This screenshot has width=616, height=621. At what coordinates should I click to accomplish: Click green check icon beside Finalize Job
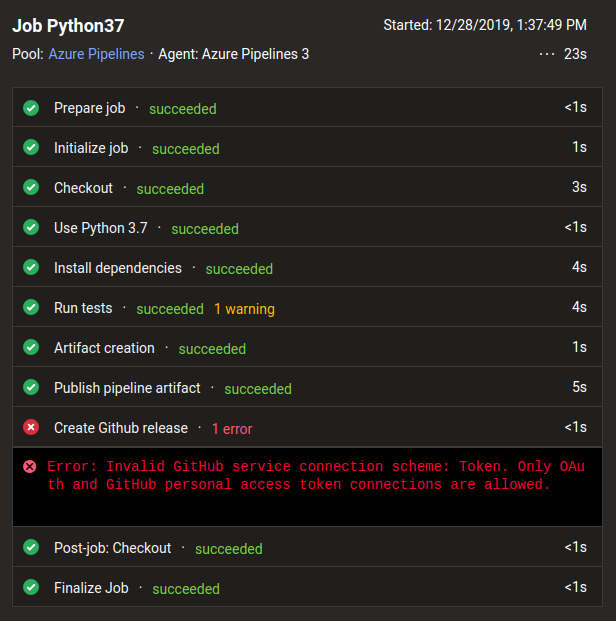31,587
